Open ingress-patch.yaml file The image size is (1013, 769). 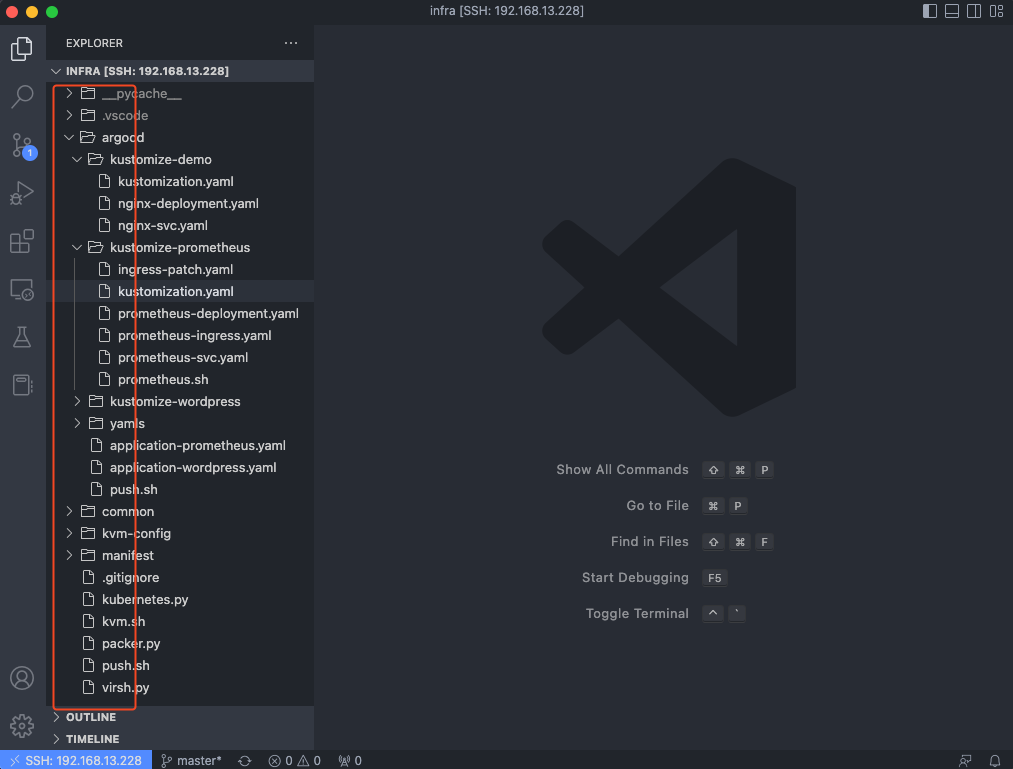[x=180, y=269]
